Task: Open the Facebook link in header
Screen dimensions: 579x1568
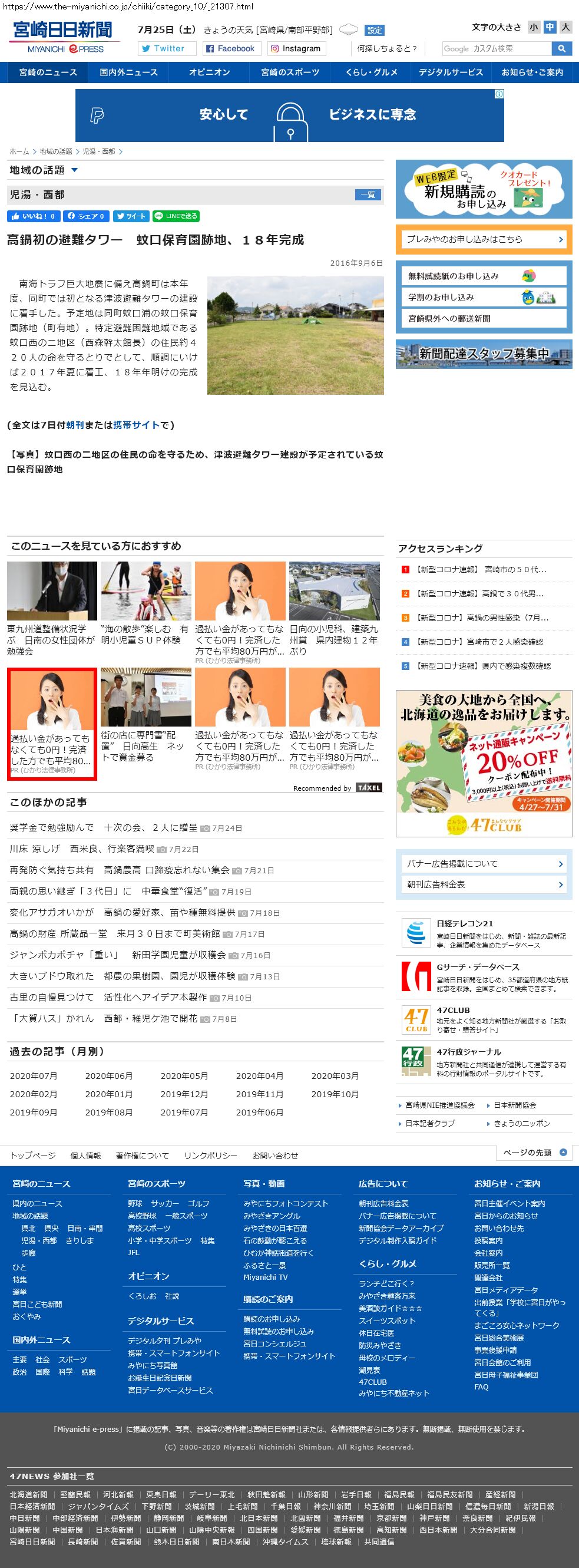Action: (x=230, y=49)
